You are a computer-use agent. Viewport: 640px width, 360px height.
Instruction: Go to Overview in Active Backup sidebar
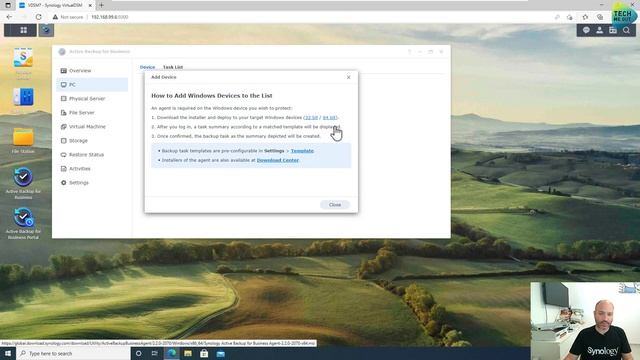coord(92,71)
